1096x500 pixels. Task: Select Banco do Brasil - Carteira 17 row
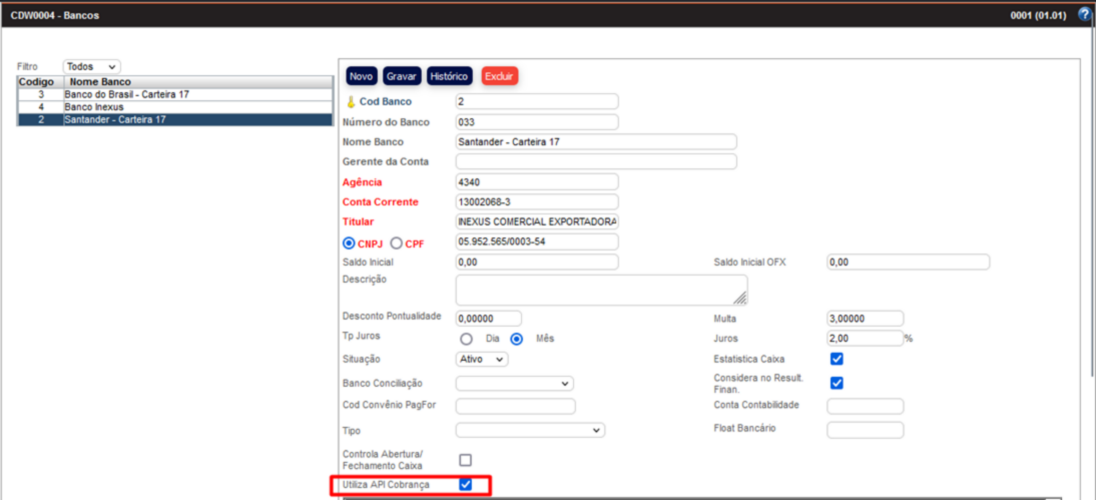click(x=127, y=94)
